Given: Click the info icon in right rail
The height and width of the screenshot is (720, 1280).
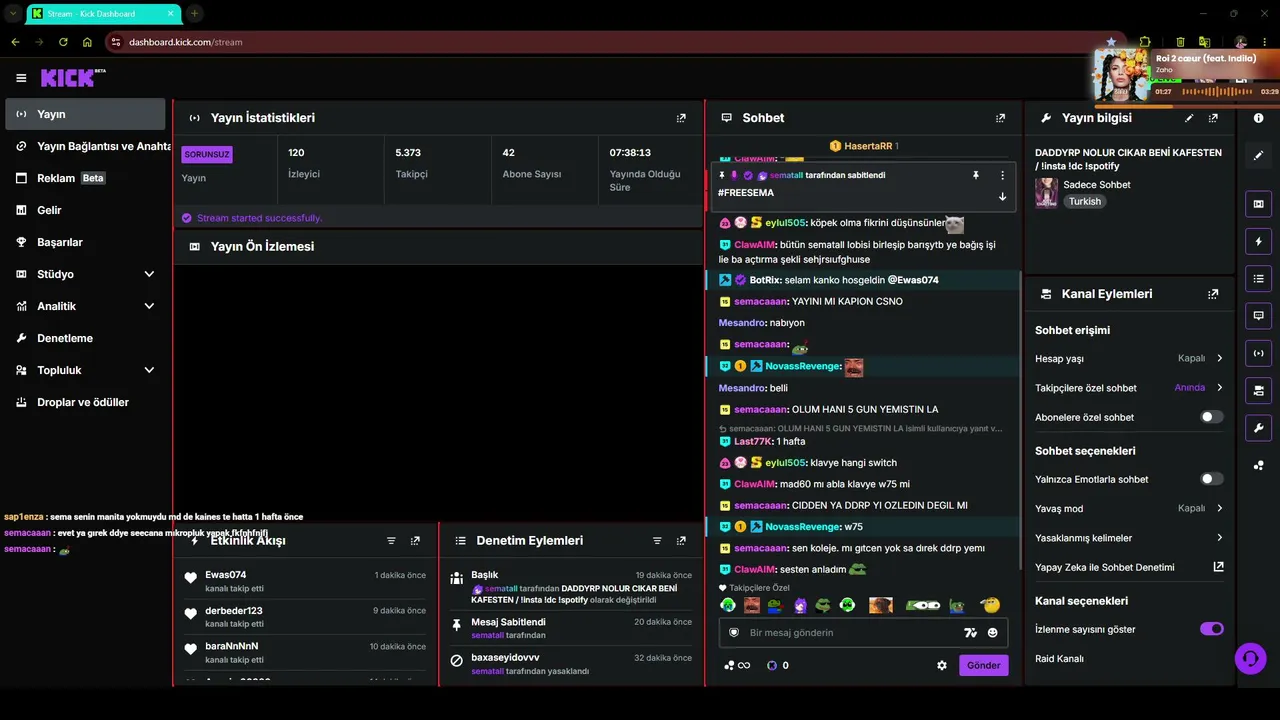Looking at the screenshot, I should click(1258, 118).
